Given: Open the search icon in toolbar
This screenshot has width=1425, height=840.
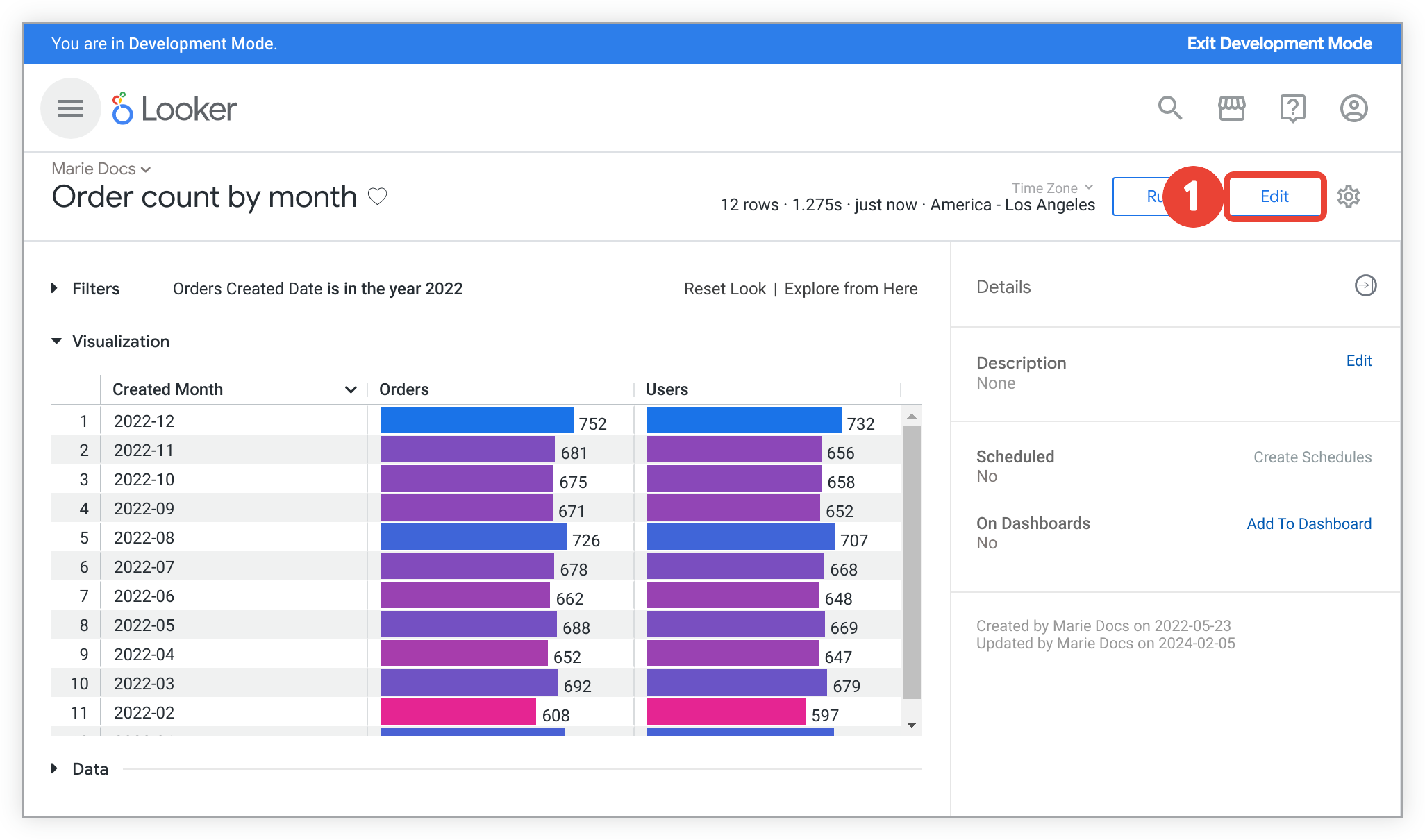Looking at the screenshot, I should [x=1170, y=108].
